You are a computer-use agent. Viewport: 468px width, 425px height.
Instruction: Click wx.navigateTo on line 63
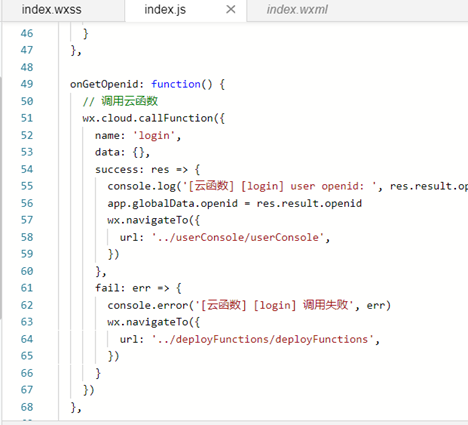[x=153, y=322]
